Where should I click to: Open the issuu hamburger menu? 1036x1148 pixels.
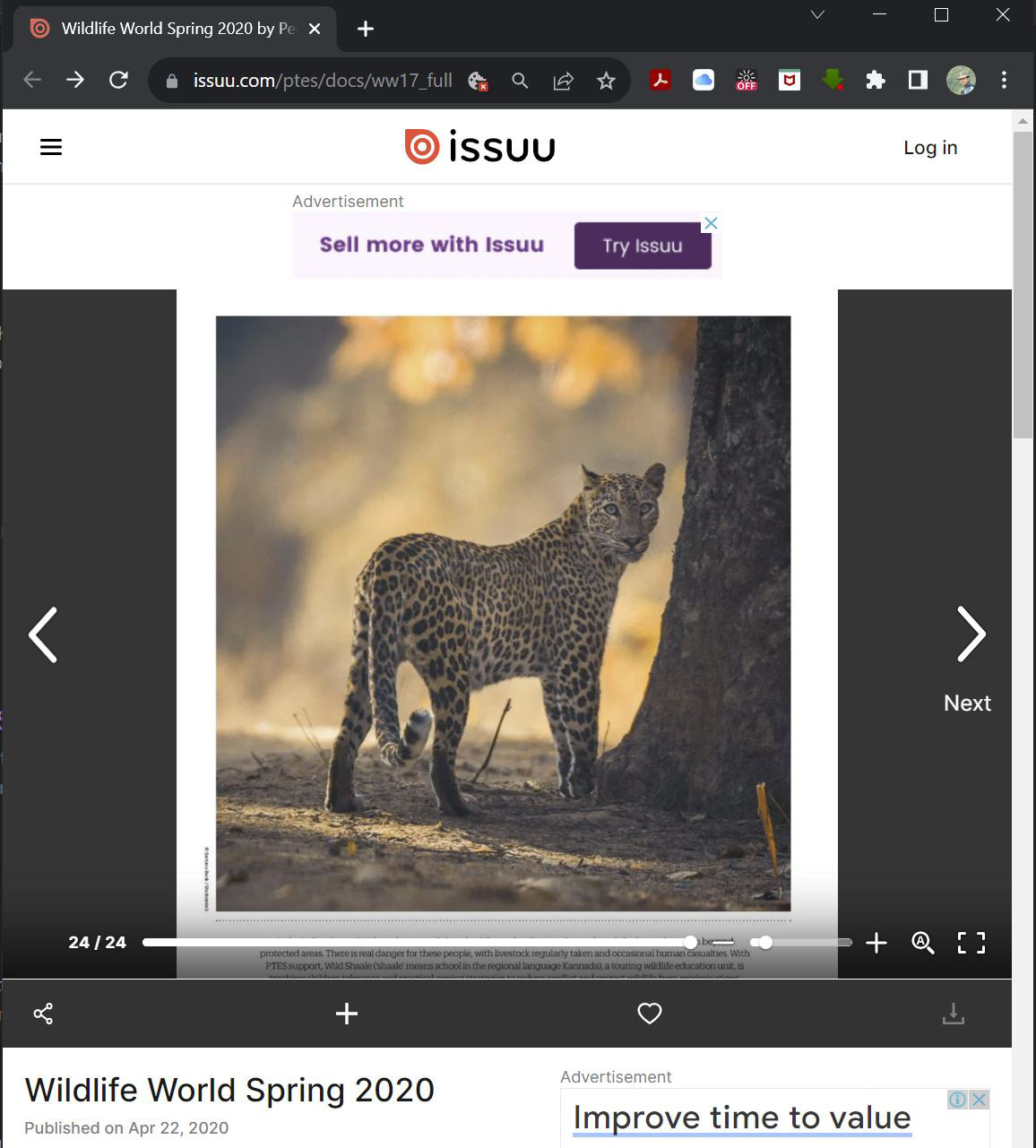point(51,147)
